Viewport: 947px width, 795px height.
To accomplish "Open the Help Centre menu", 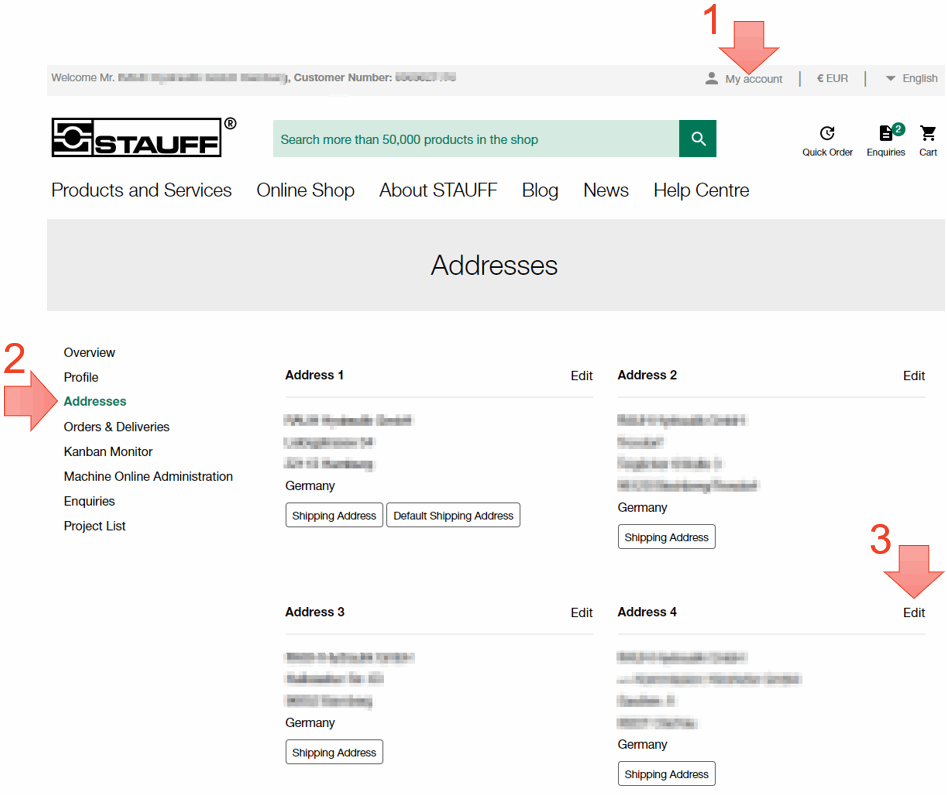I will pyautogui.click(x=701, y=190).
